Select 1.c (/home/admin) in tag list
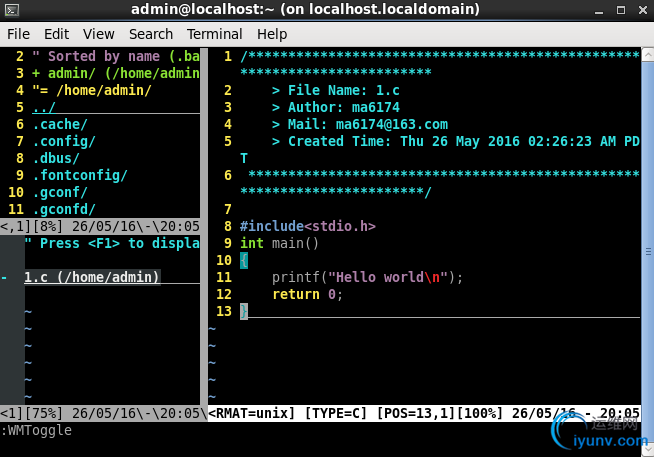This screenshot has height=457, width=654. click(92, 277)
